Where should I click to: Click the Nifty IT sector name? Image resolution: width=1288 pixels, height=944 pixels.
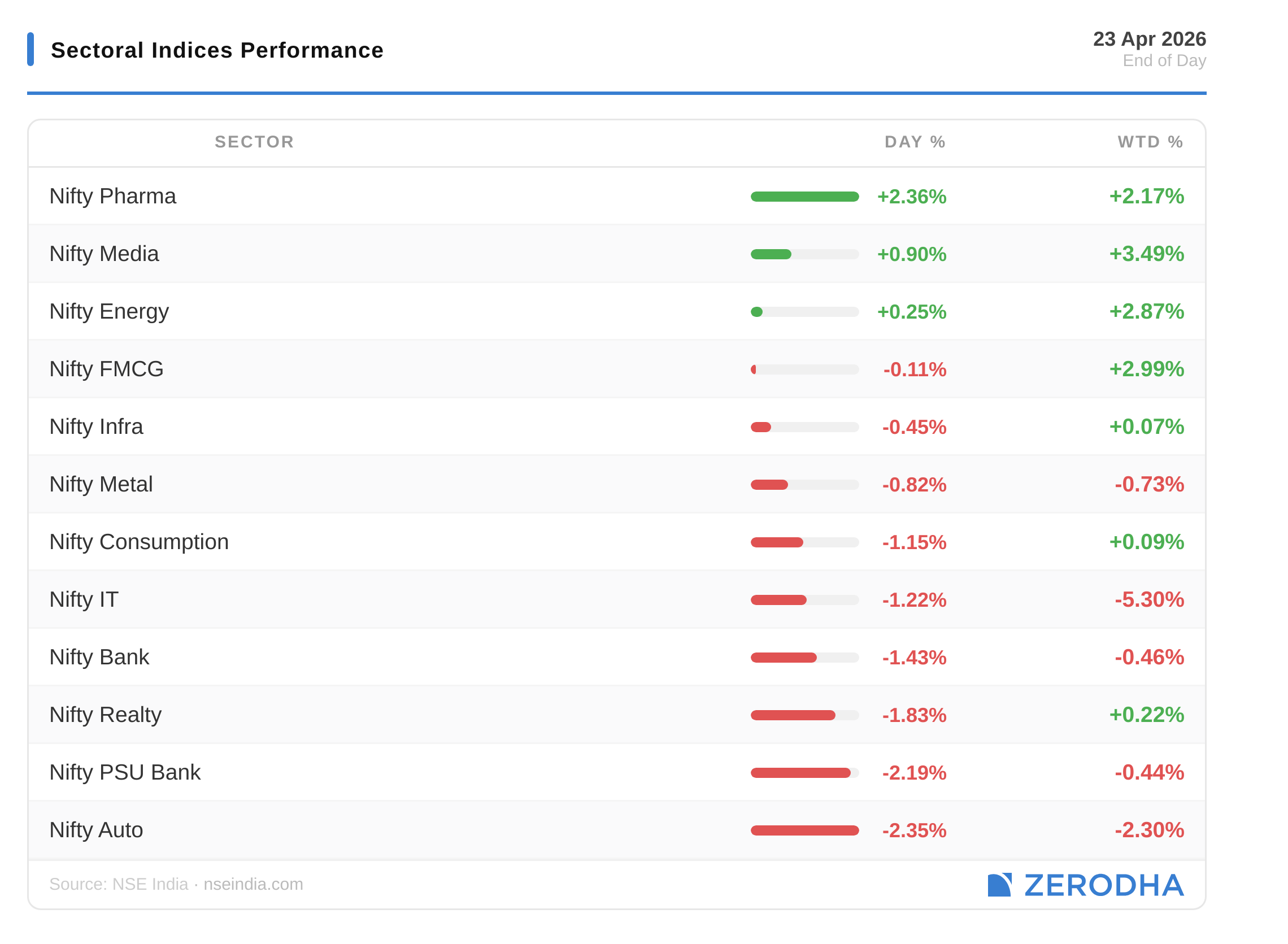pyautogui.click(x=84, y=599)
